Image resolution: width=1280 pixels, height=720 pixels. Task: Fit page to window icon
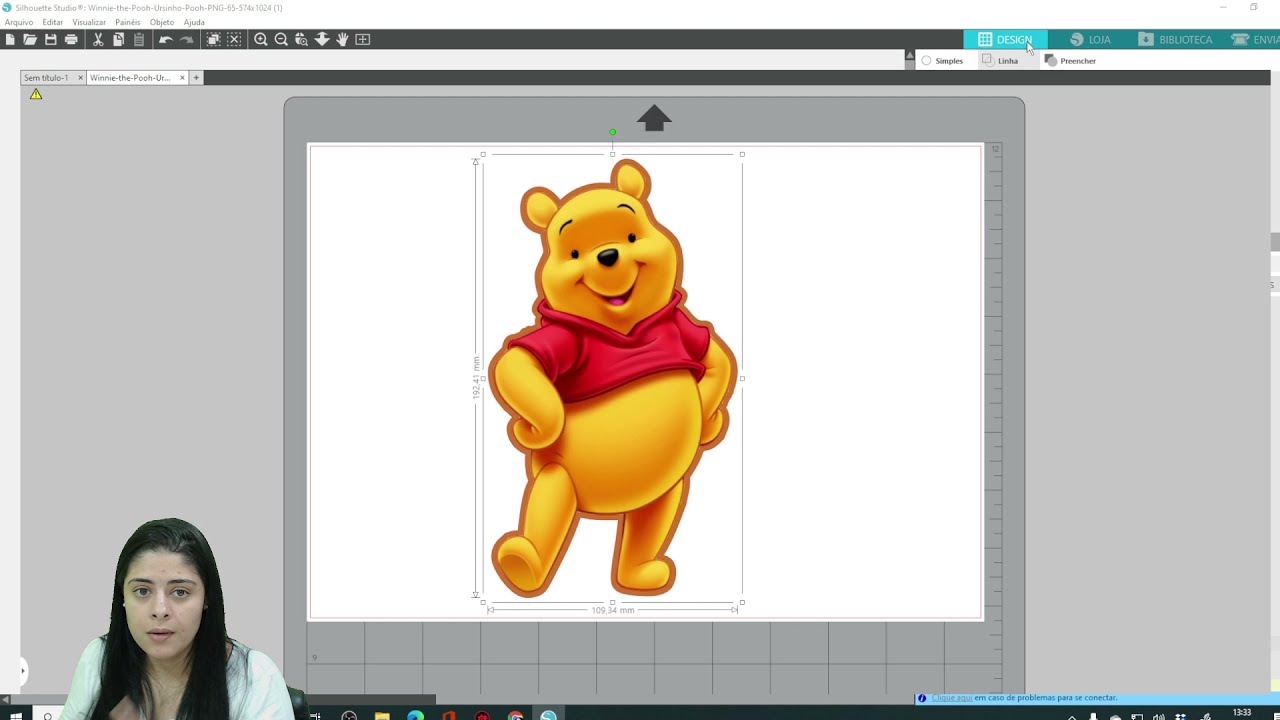[363, 39]
